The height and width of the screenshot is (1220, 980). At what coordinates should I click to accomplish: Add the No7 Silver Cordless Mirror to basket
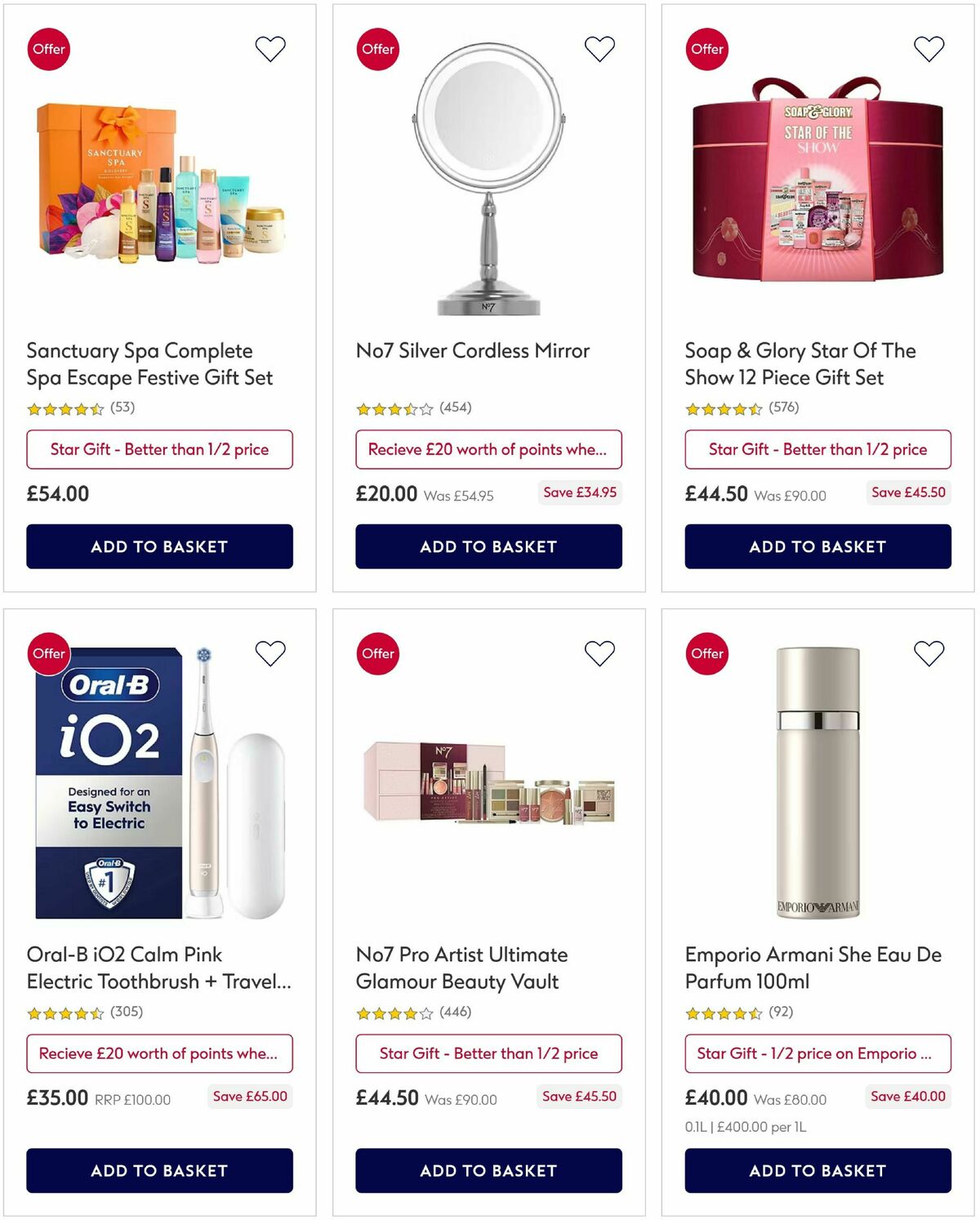click(x=488, y=547)
